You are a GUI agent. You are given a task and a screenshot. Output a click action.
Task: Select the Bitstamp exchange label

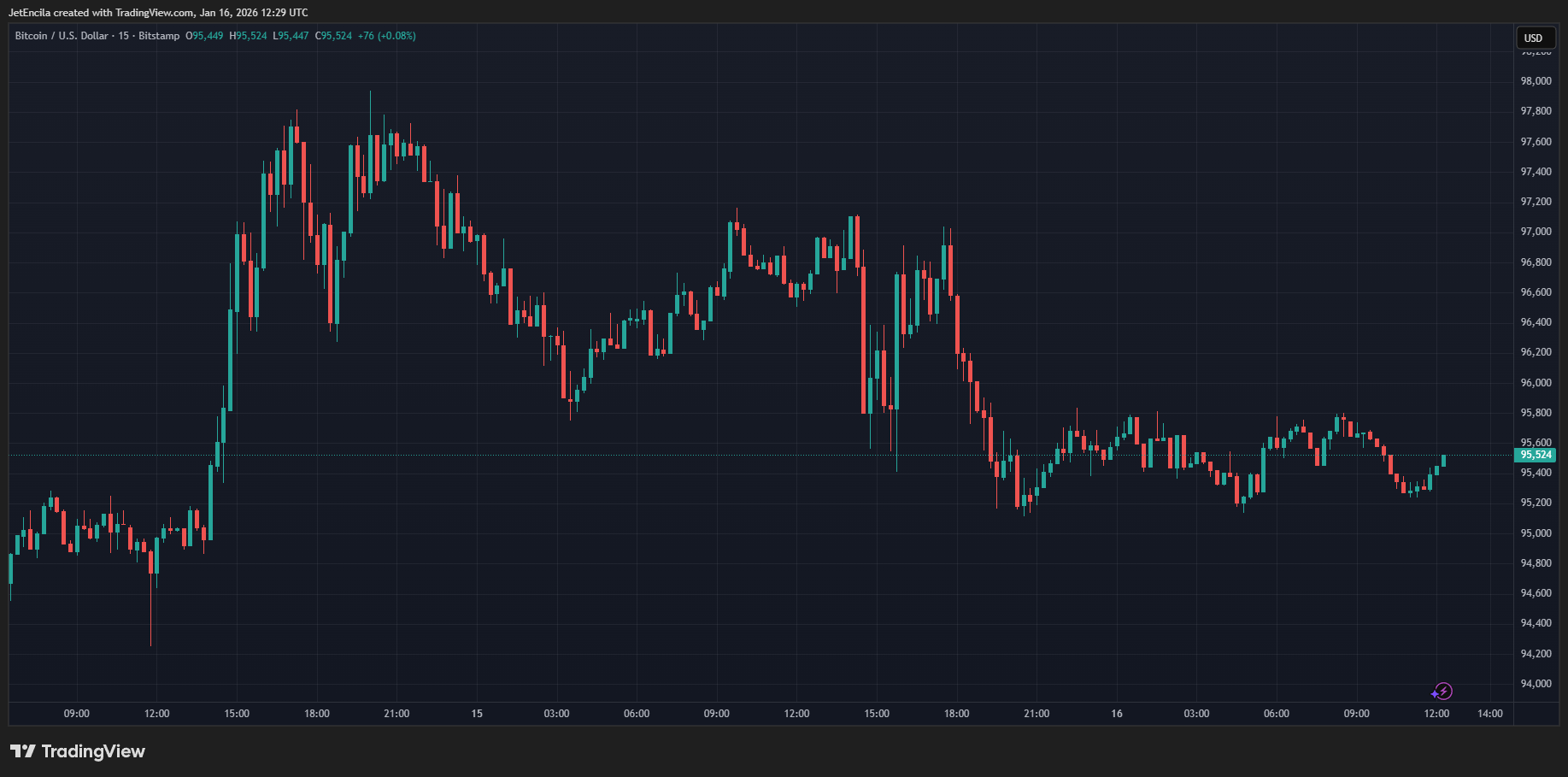158,36
